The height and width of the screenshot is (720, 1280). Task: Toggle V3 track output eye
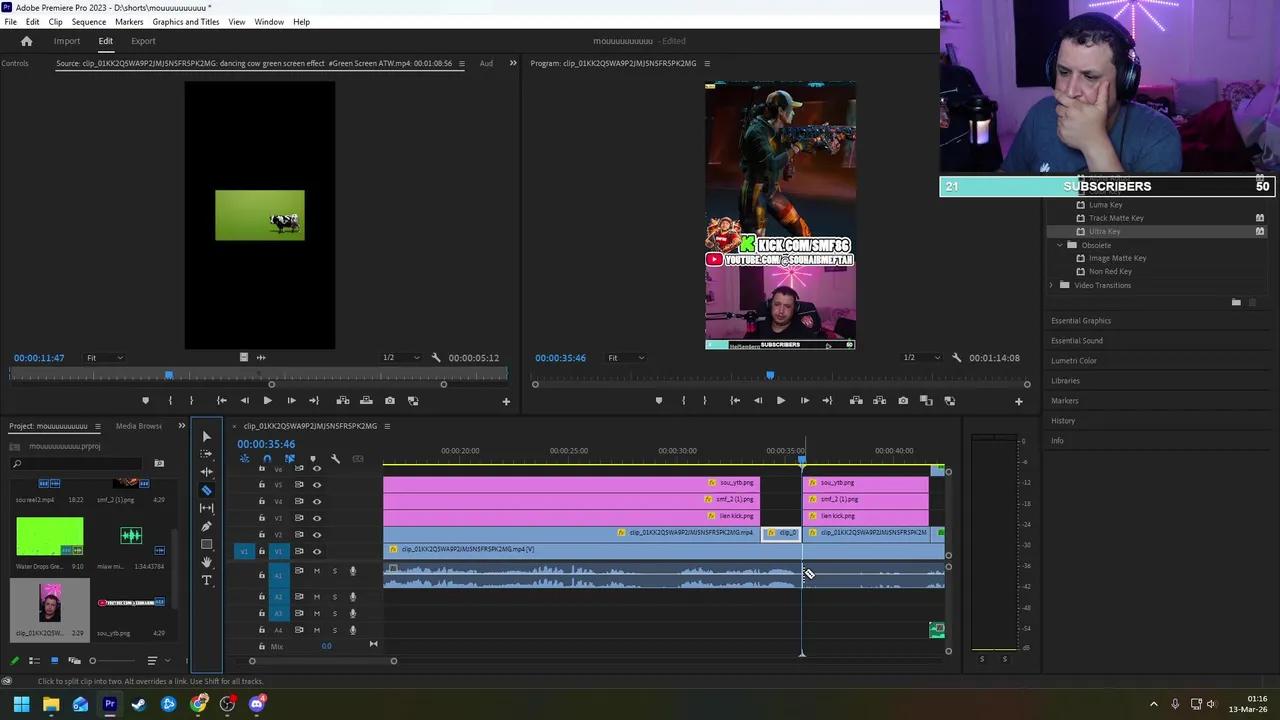coord(317,518)
